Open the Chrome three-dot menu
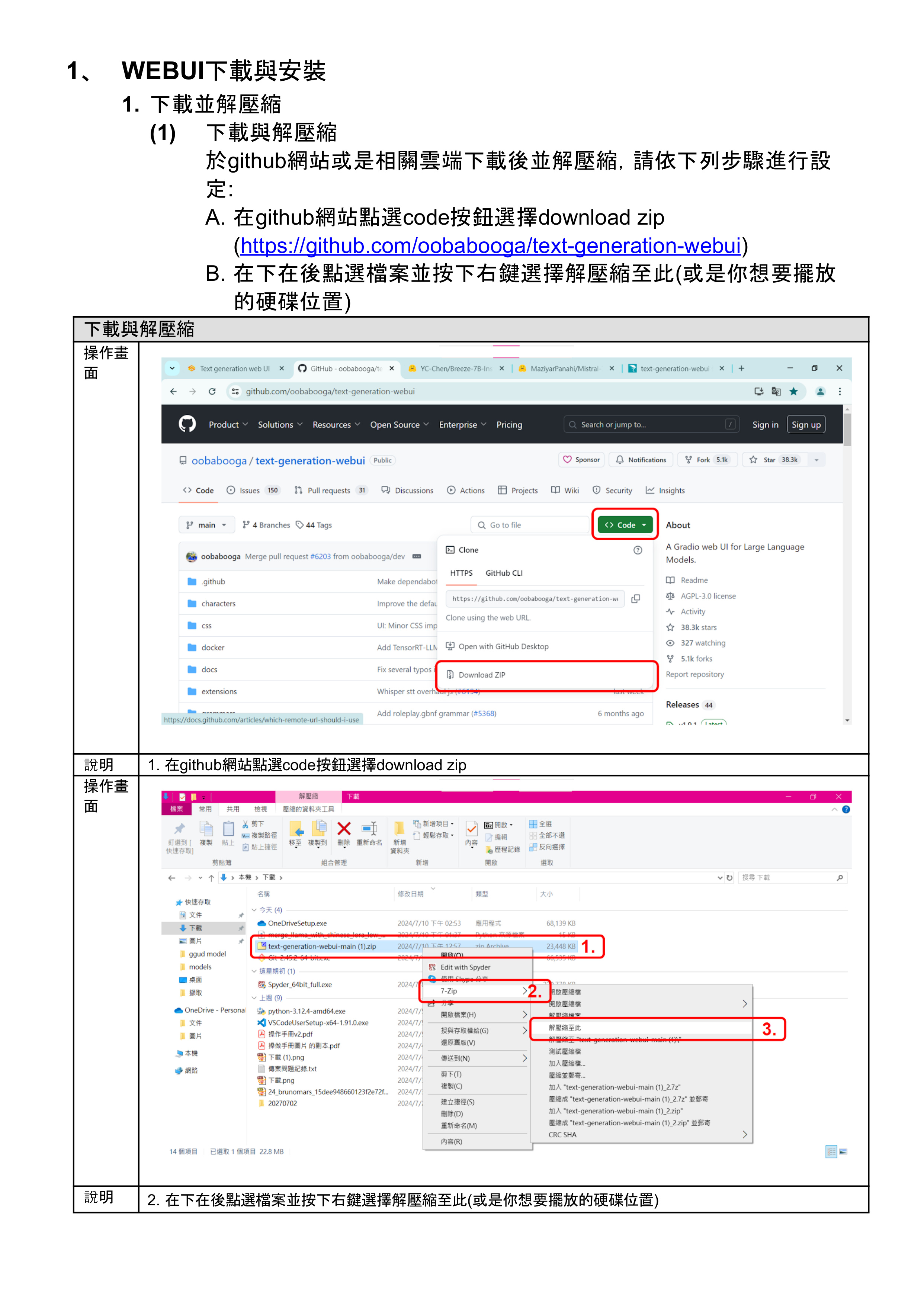The width and height of the screenshot is (924, 1305). pyautogui.click(x=840, y=391)
